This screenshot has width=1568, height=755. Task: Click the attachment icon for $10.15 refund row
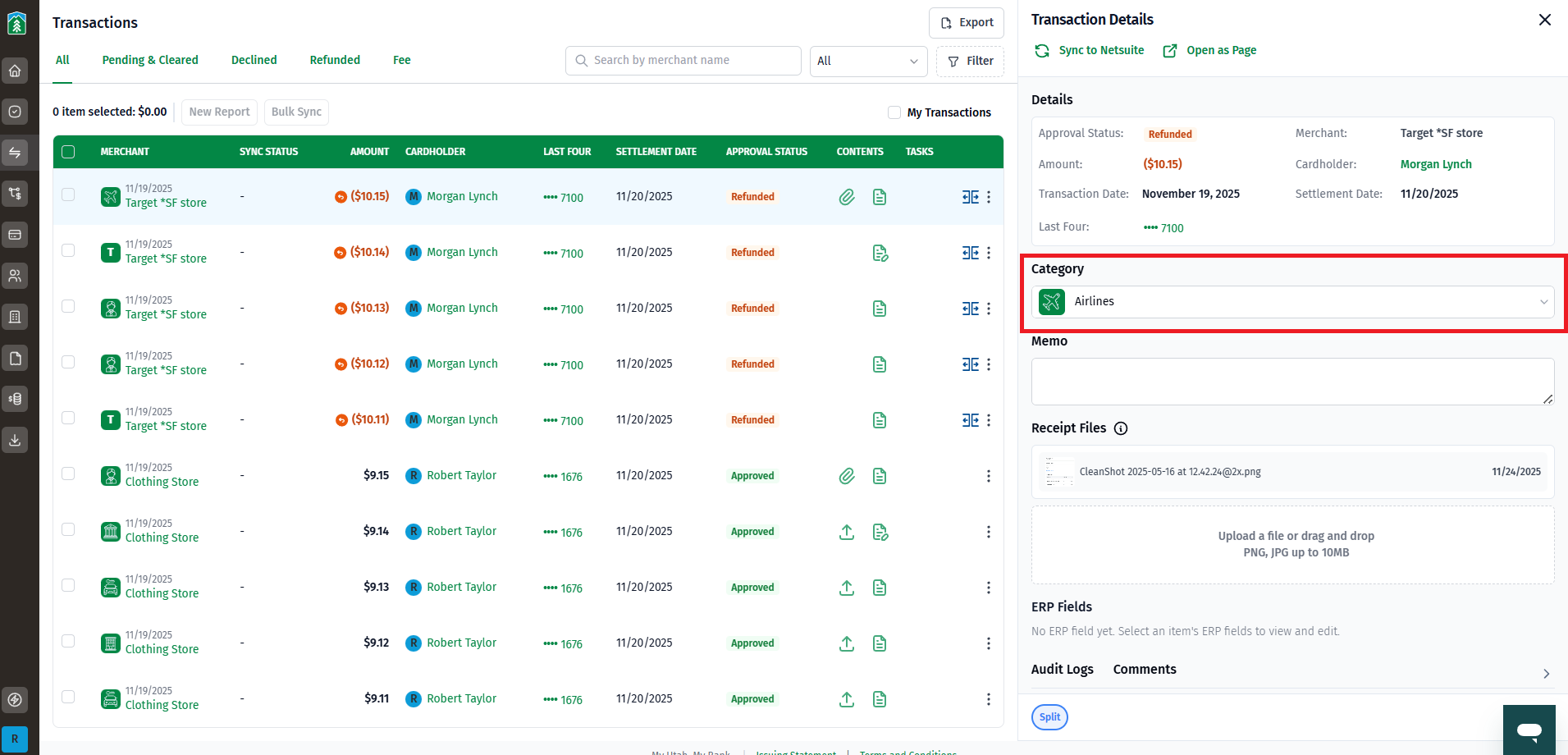[x=847, y=197]
